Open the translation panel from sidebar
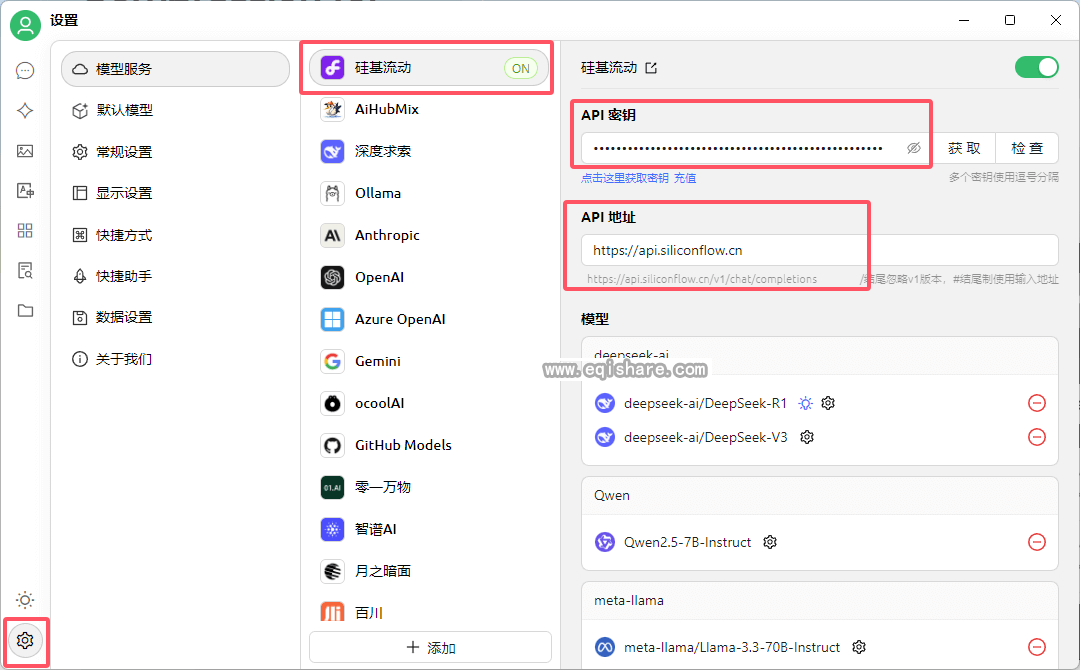1080x670 pixels. point(24,191)
